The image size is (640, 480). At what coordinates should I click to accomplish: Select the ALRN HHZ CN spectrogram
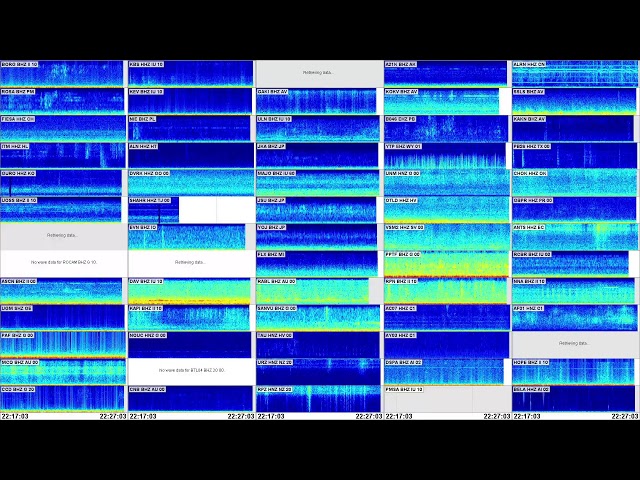click(x=576, y=73)
